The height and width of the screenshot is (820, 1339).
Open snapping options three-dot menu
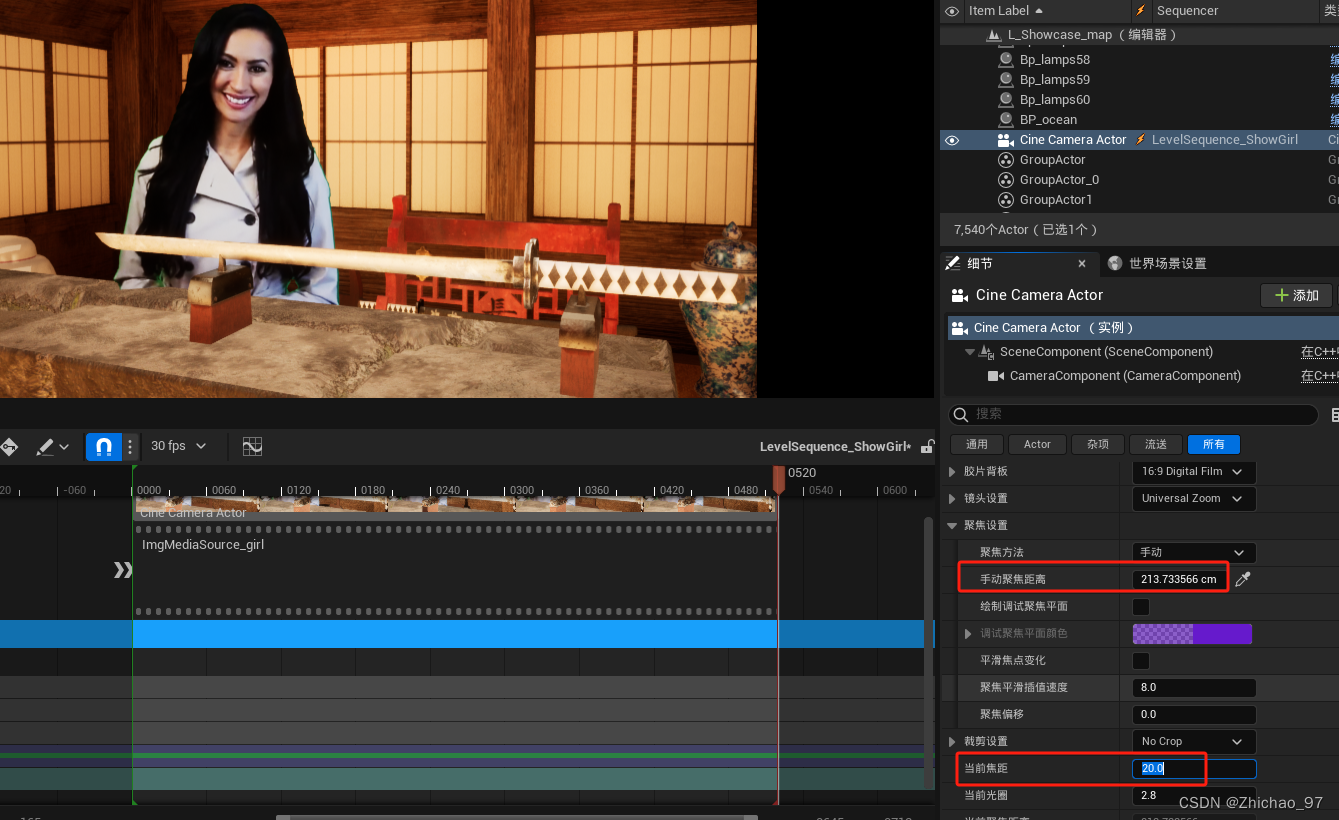130,447
